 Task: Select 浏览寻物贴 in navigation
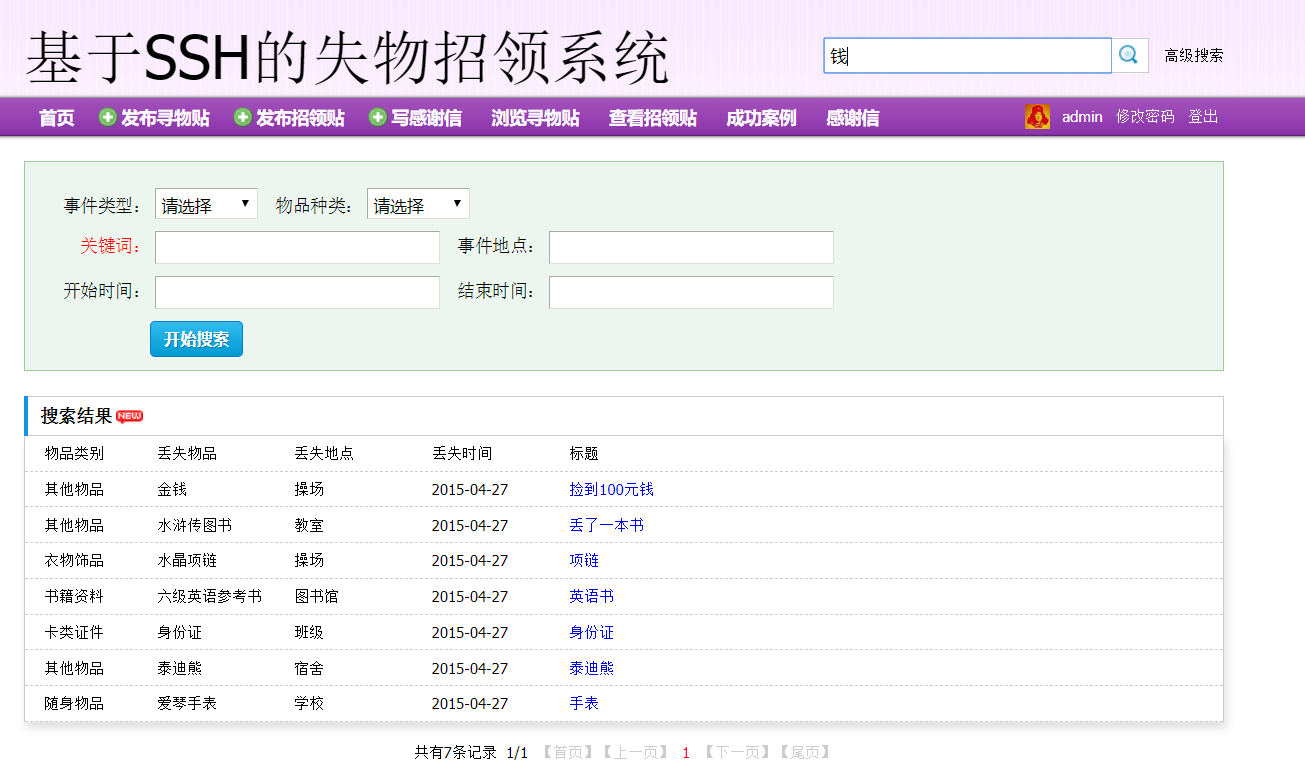click(535, 117)
